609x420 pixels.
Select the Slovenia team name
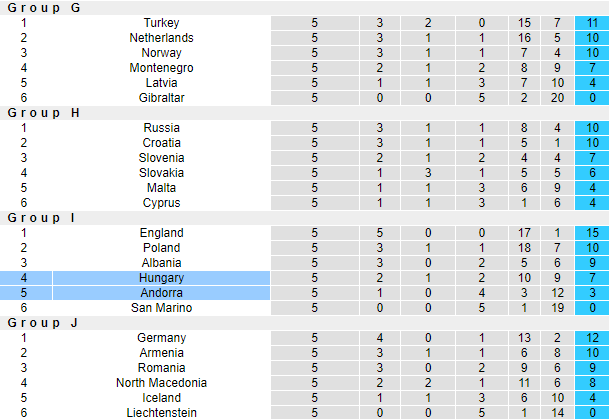[161, 158]
